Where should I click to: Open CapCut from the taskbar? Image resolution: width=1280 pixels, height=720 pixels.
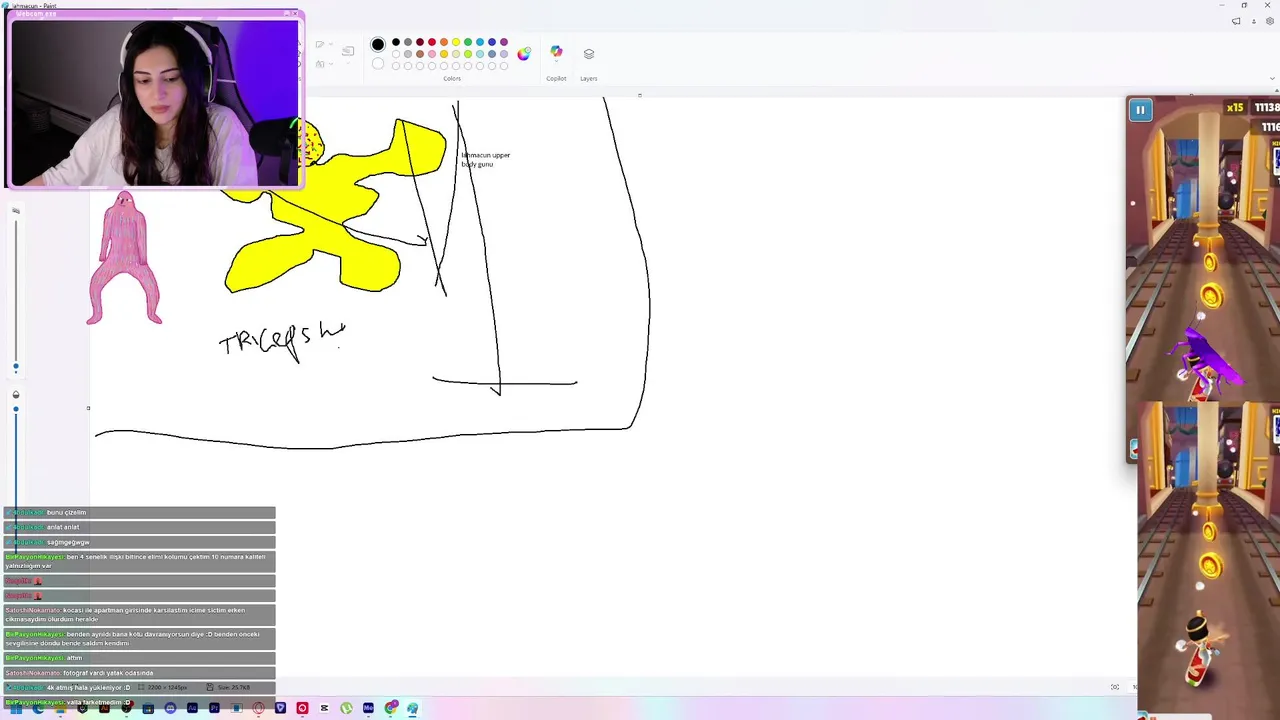pos(324,708)
